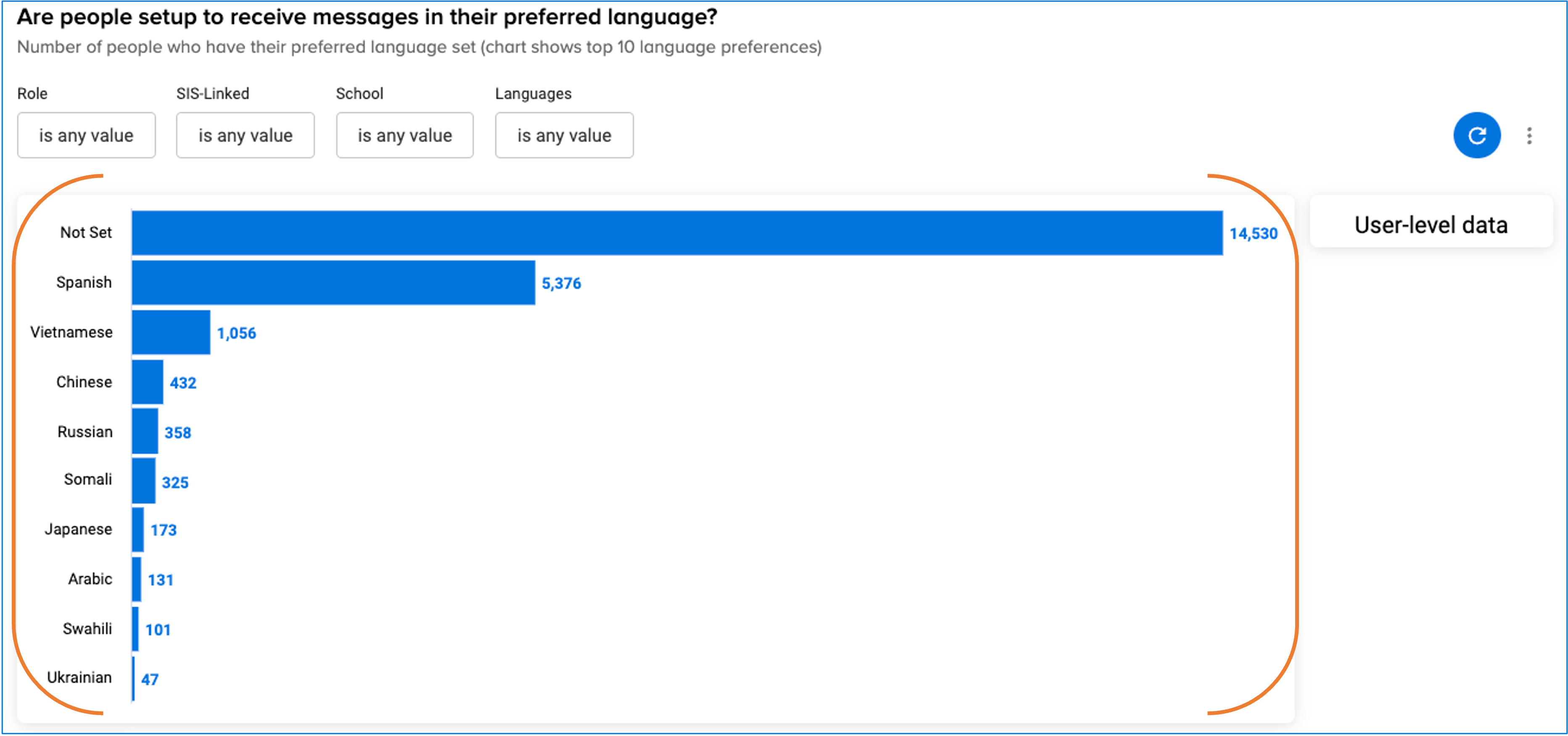Select the Not Set bar
Image resolution: width=1568 pixels, height=736 pixels.
(x=678, y=233)
